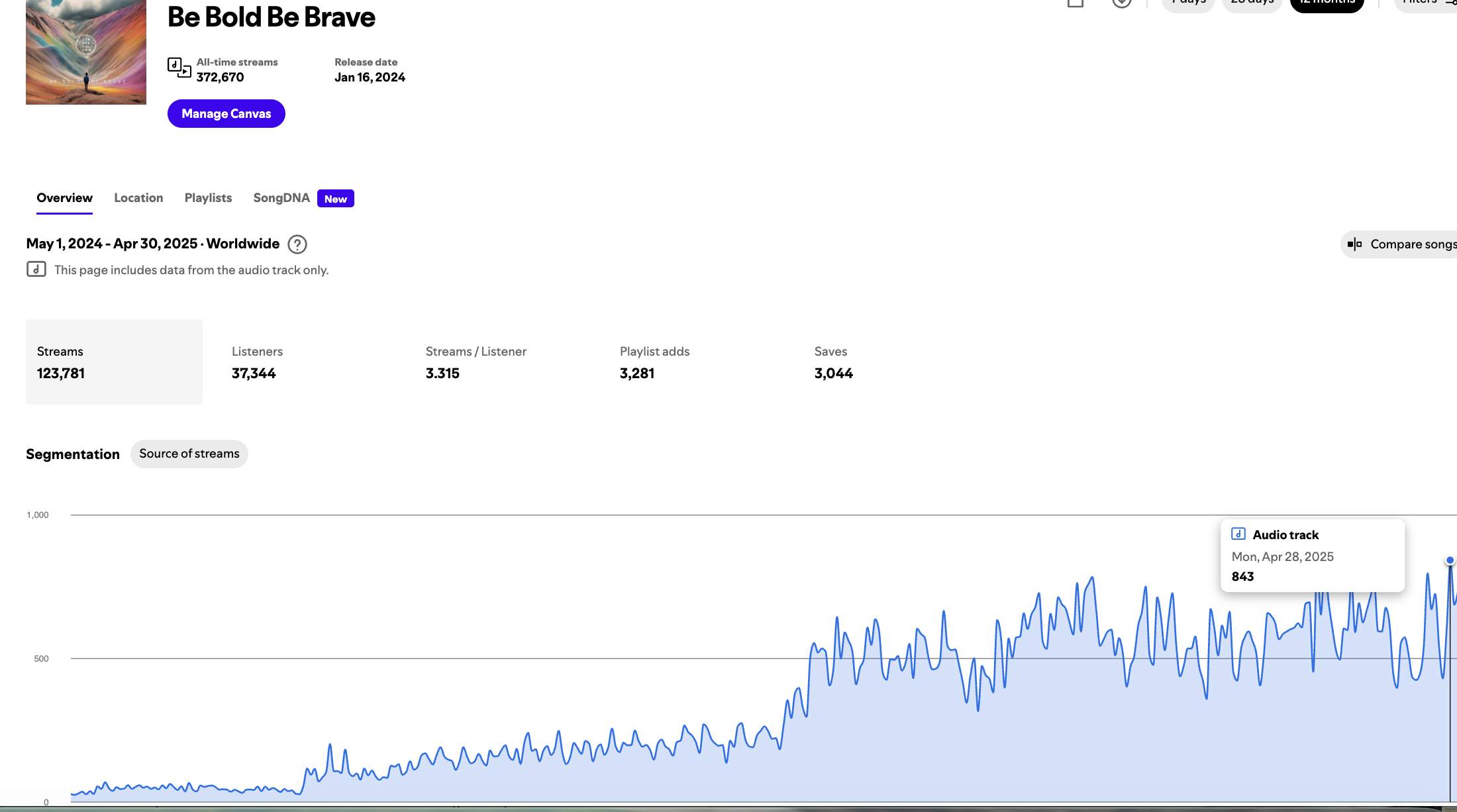Select the Listeners metric

tap(257, 362)
